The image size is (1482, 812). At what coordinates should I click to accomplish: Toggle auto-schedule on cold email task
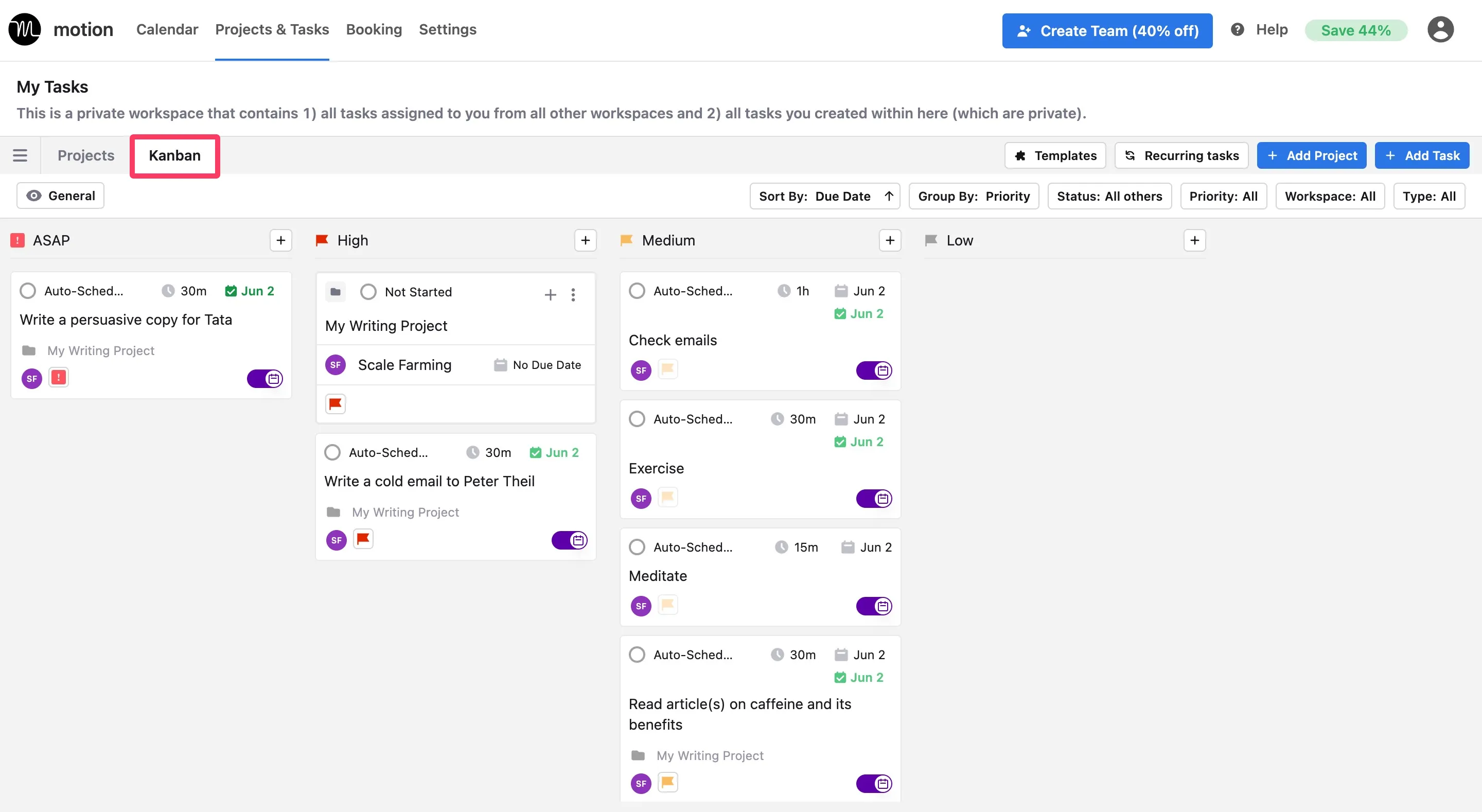[x=569, y=540]
